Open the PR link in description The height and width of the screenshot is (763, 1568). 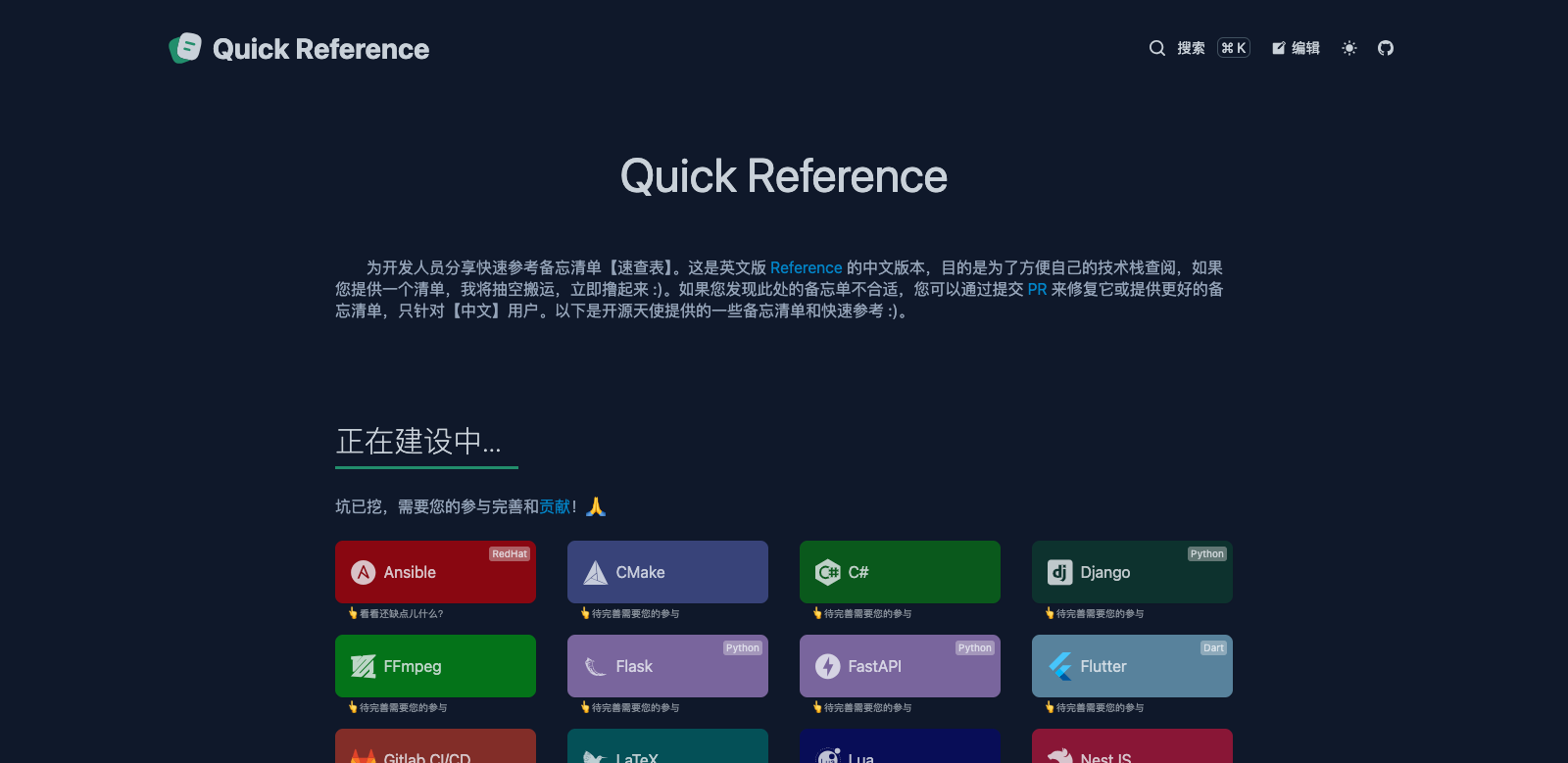(1037, 289)
